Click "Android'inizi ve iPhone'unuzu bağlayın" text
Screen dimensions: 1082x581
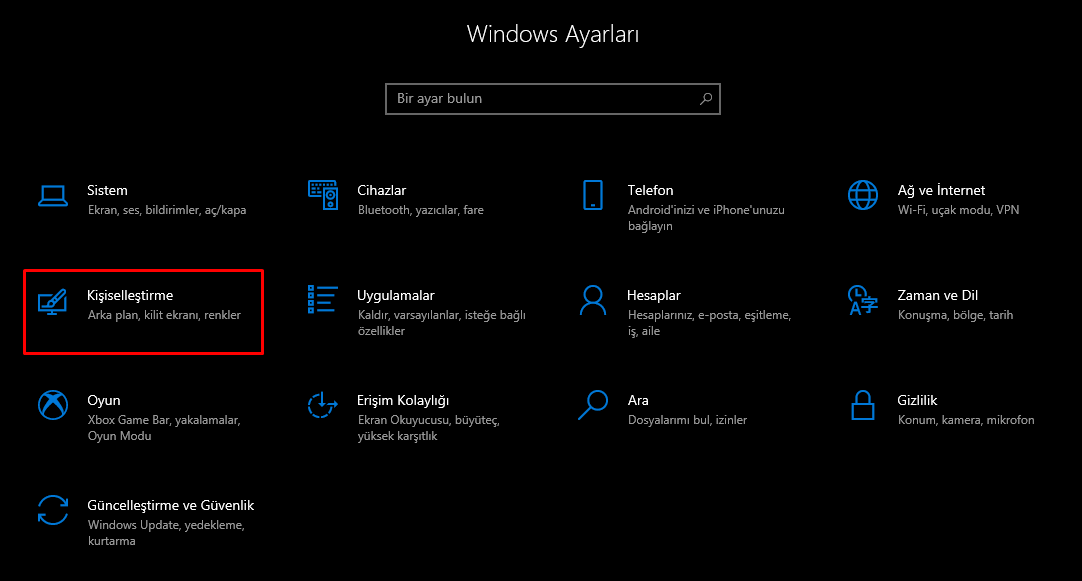[x=706, y=218]
